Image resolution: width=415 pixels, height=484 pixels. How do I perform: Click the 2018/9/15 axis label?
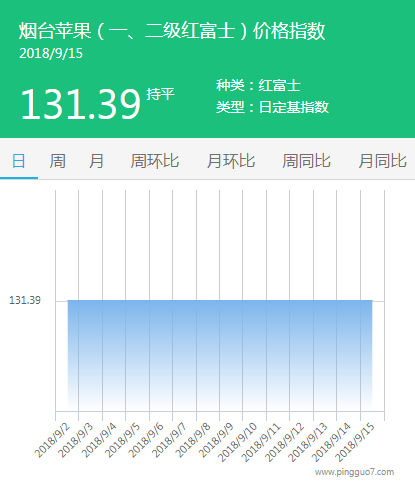(355, 442)
